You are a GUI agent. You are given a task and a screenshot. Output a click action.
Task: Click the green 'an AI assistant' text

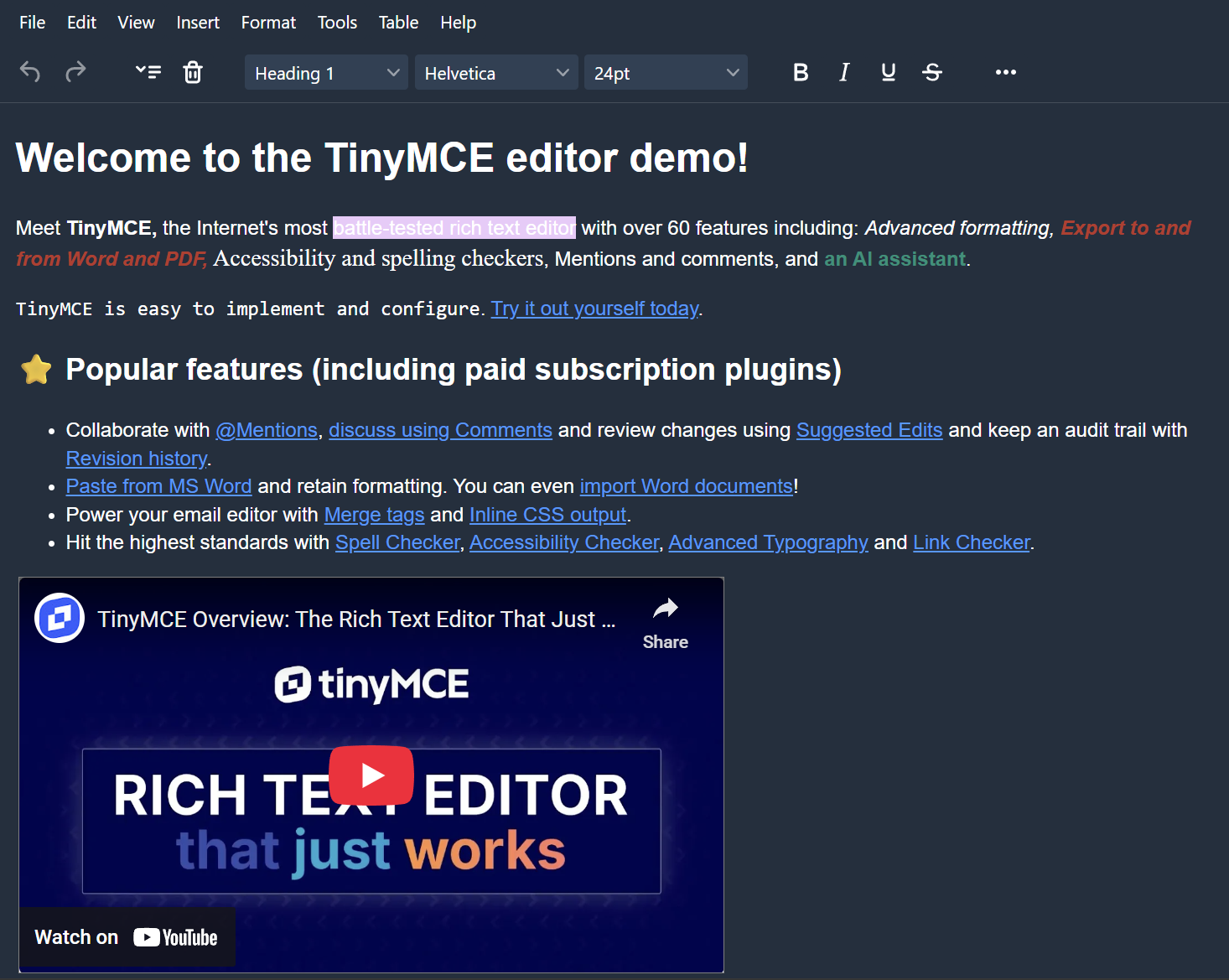(895, 259)
